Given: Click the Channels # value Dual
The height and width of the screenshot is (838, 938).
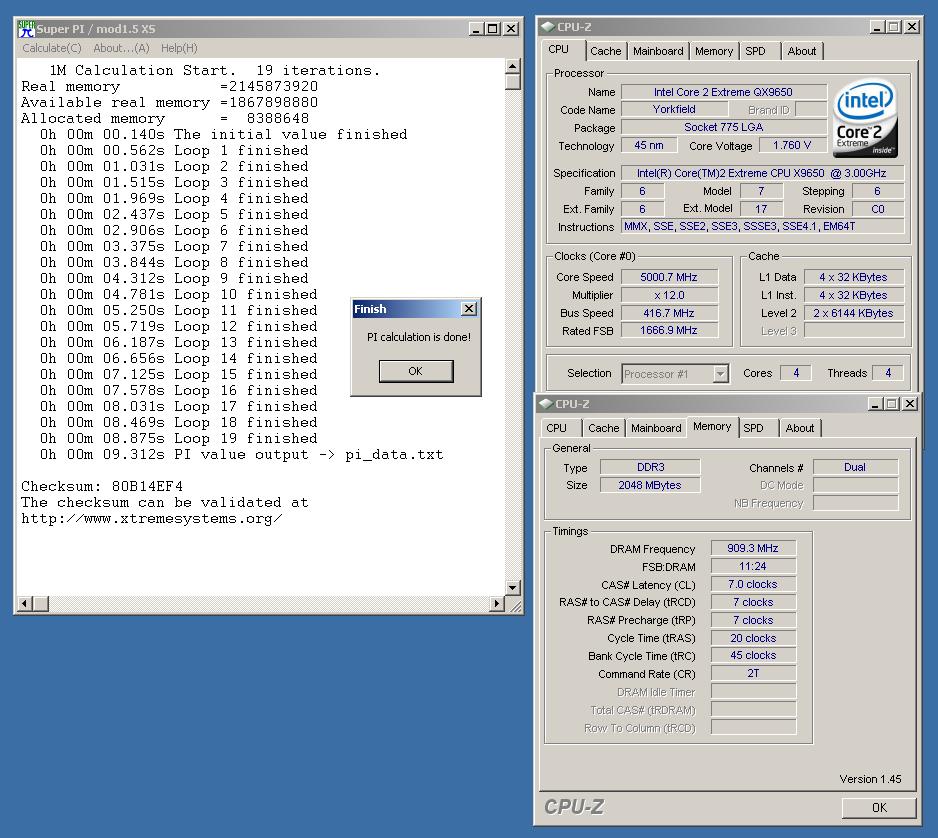Looking at the screenshot, I should coord(855,467).
